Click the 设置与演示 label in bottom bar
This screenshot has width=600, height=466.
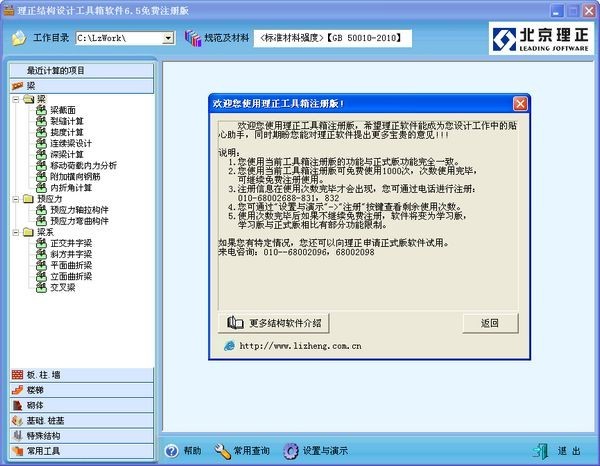coord(325,451)
